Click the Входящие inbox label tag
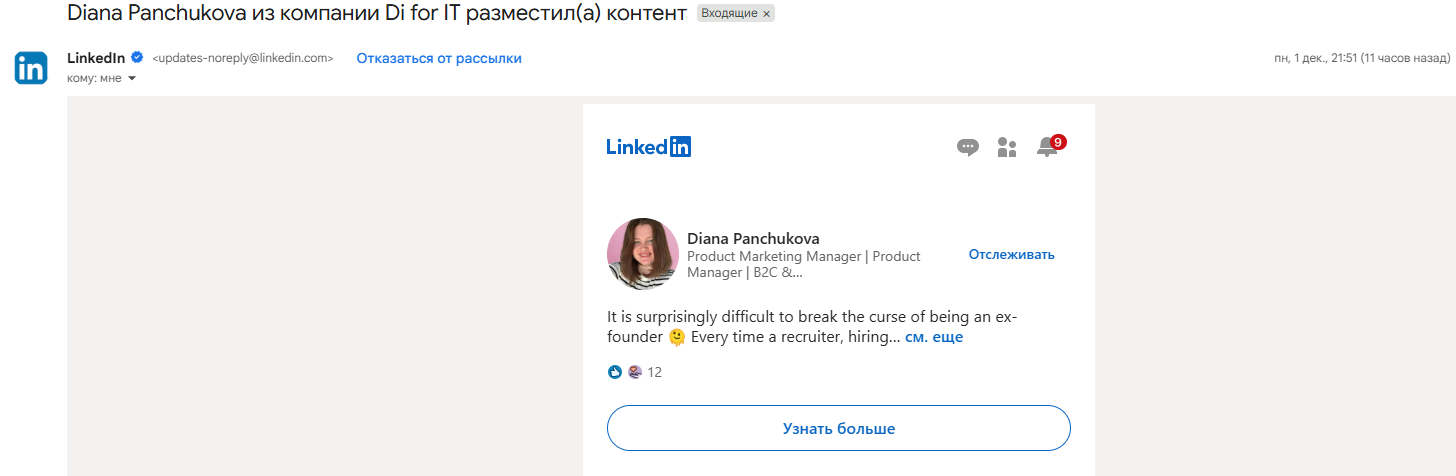The image size is (1456, 476). tap(729, 14)
